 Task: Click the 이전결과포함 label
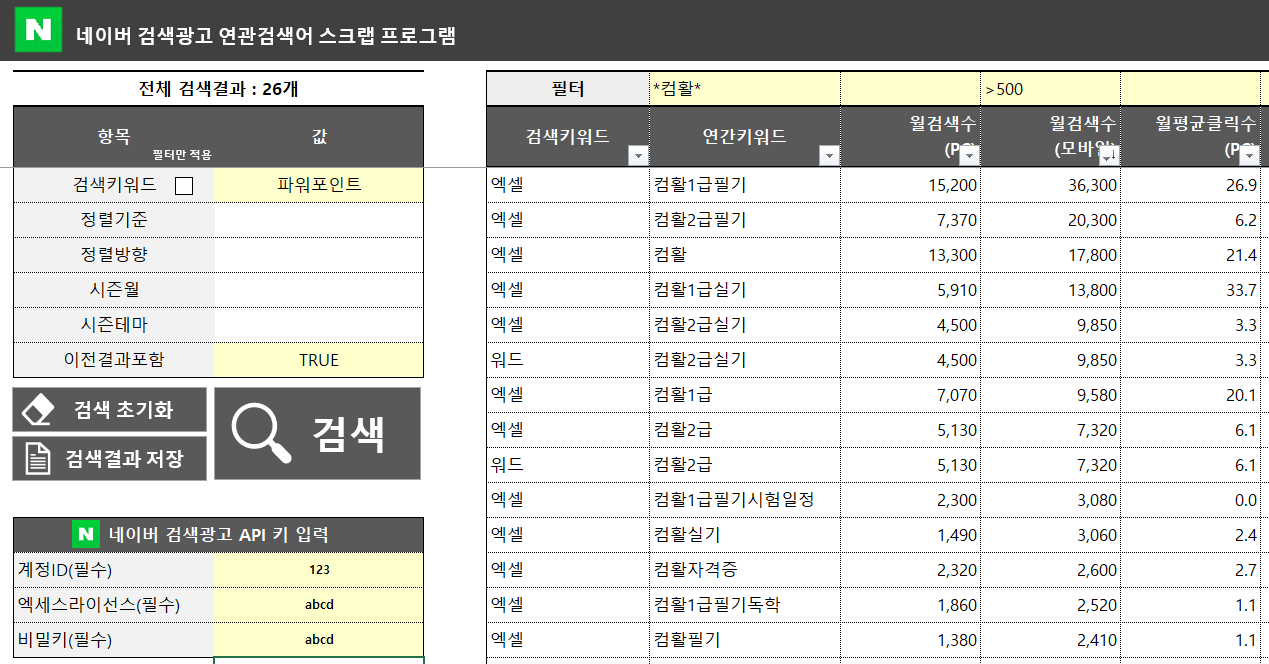coord(114,360)
